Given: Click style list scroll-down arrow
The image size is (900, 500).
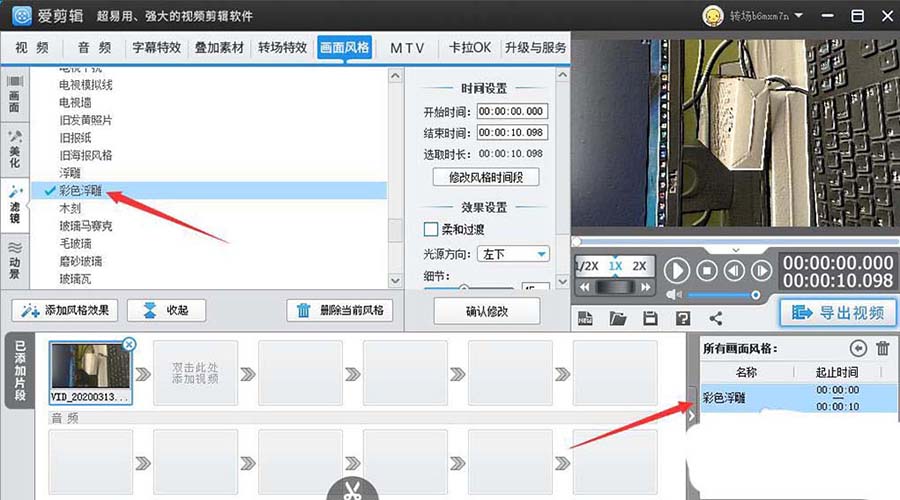Looking at the screenshot, I should coord(395,281).
